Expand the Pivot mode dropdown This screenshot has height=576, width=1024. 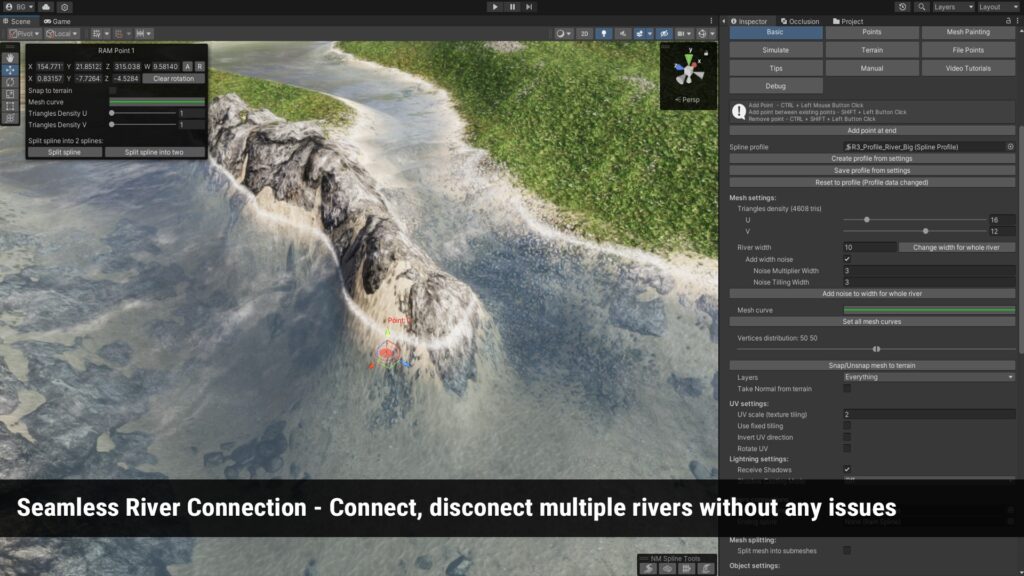pos(23,33)
